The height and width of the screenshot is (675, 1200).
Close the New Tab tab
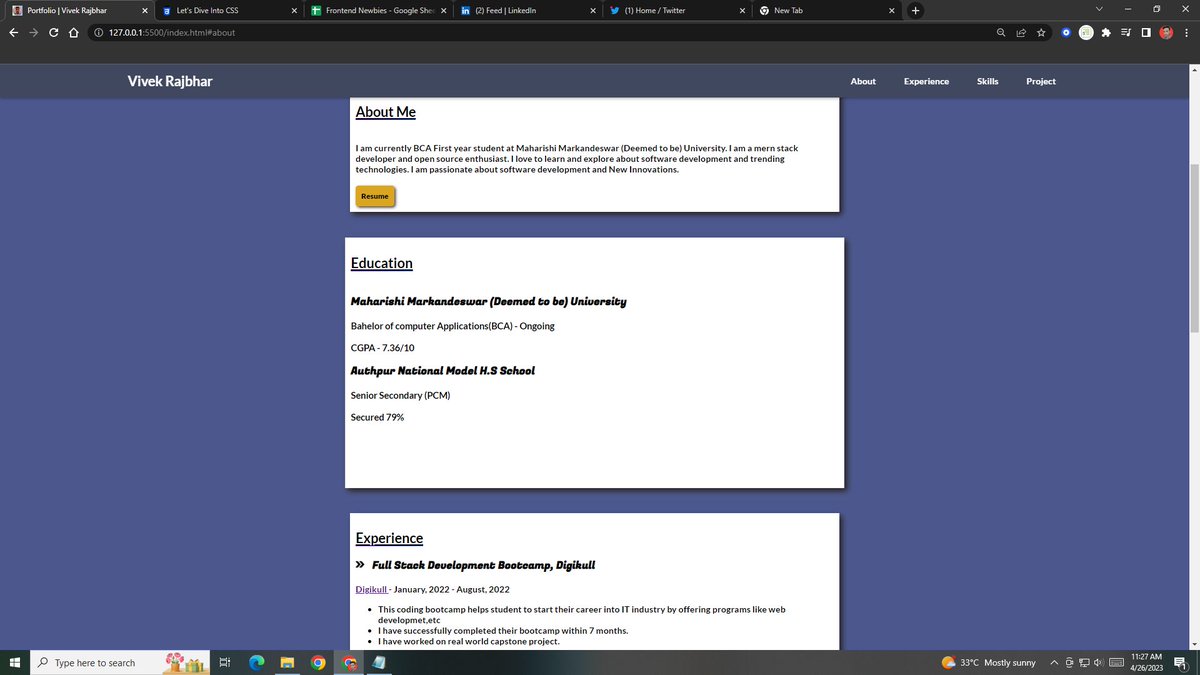point(892,10)
